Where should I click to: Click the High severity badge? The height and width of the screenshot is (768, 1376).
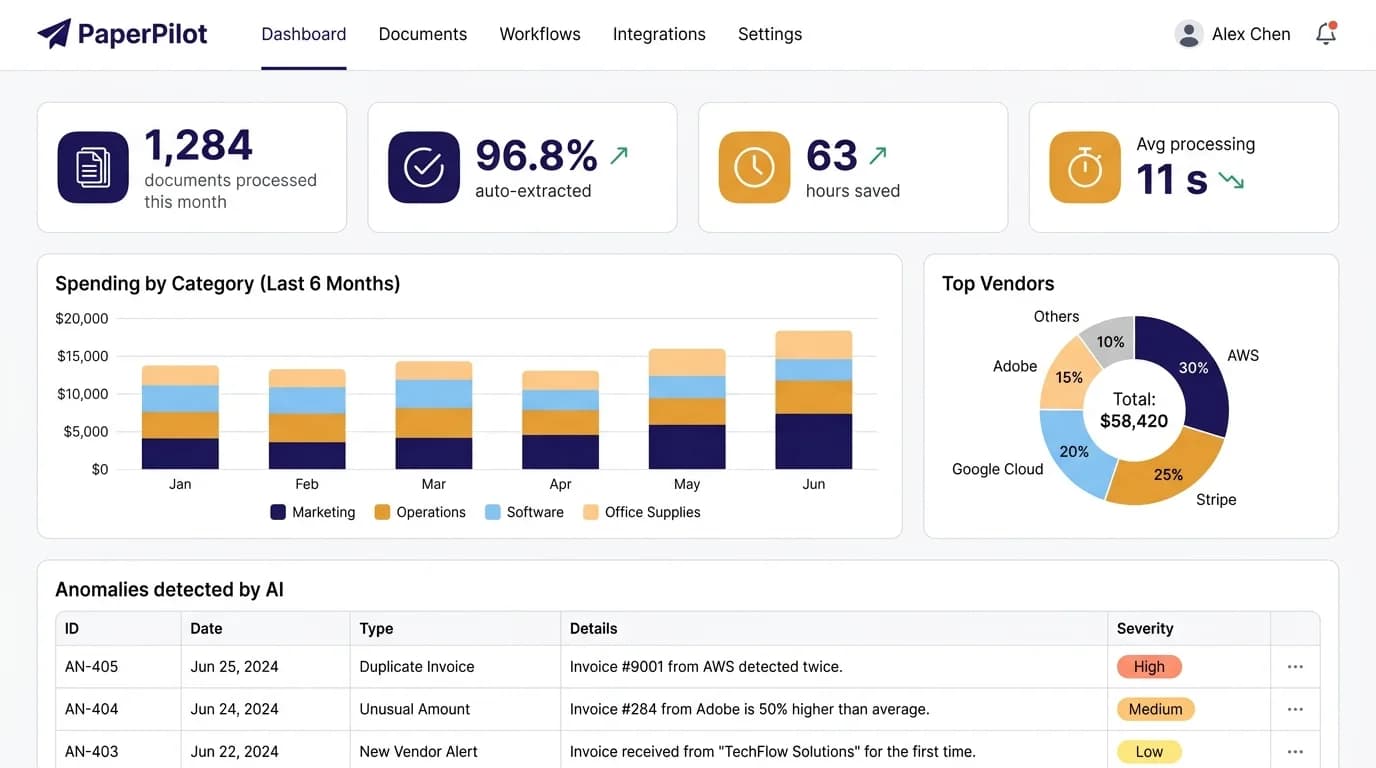coord(1149,667)
